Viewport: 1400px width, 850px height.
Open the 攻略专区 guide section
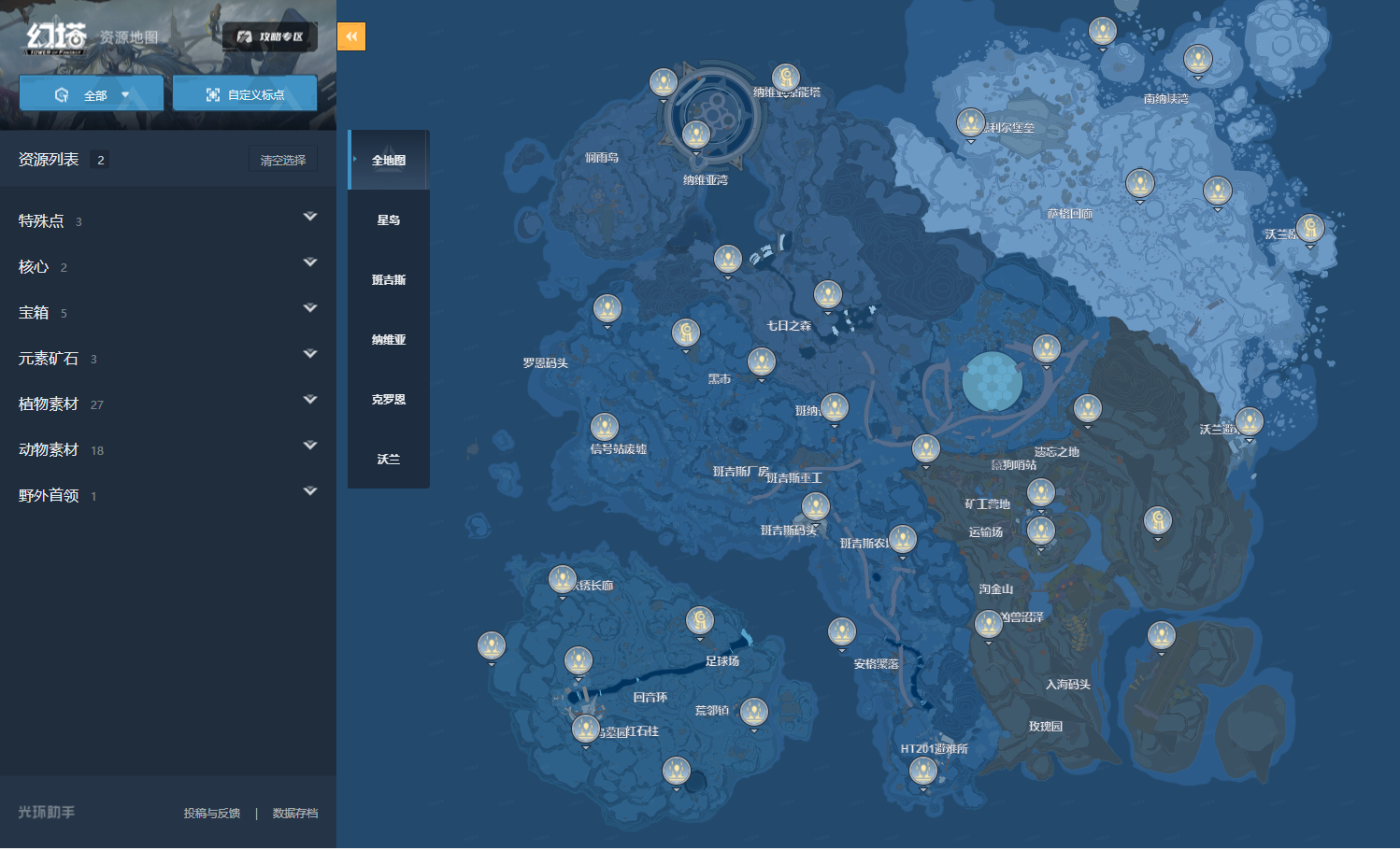coord(270,36)
